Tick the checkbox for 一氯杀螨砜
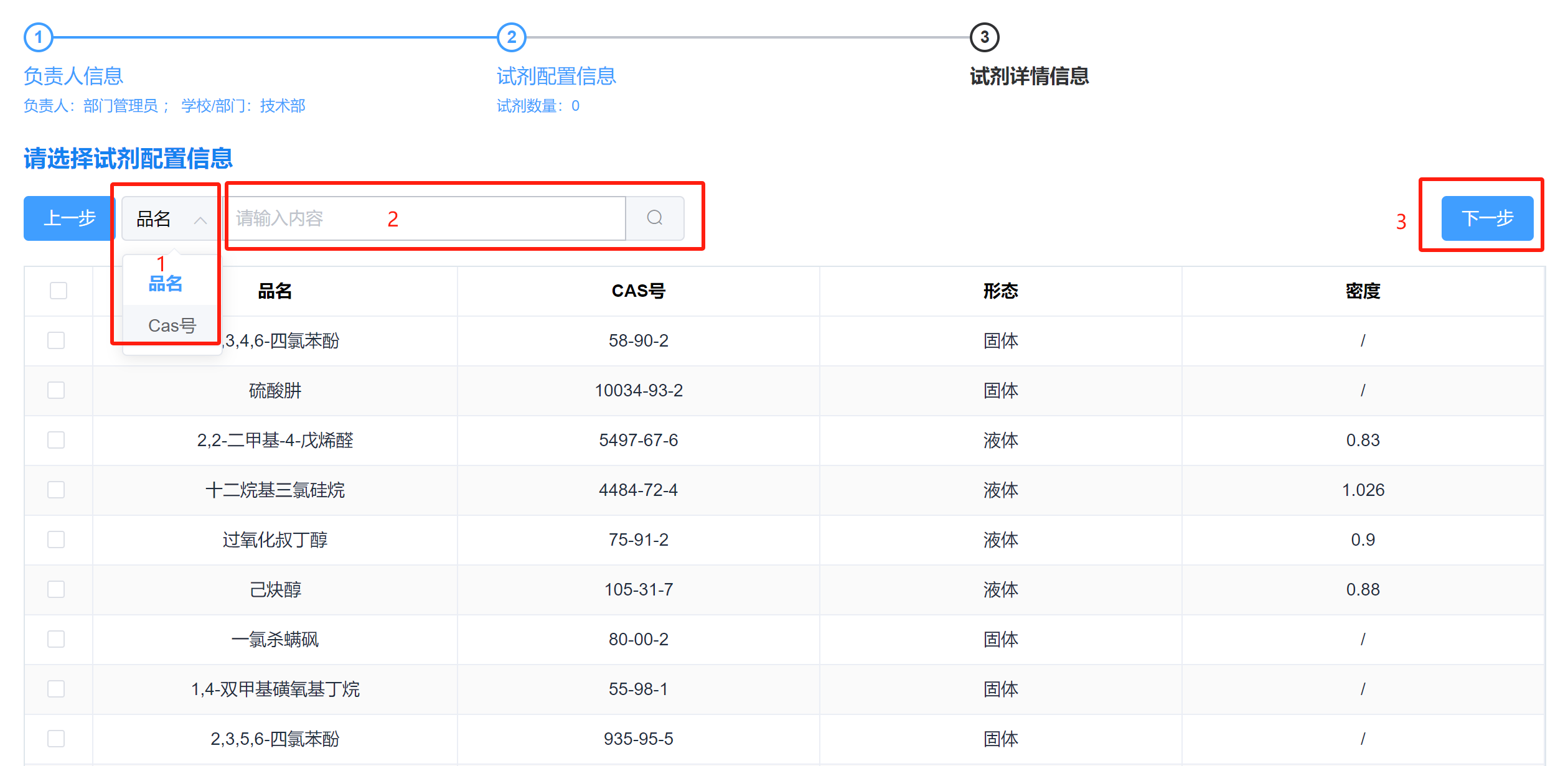The image size is (1568, 766). click(x=56, y=639)
